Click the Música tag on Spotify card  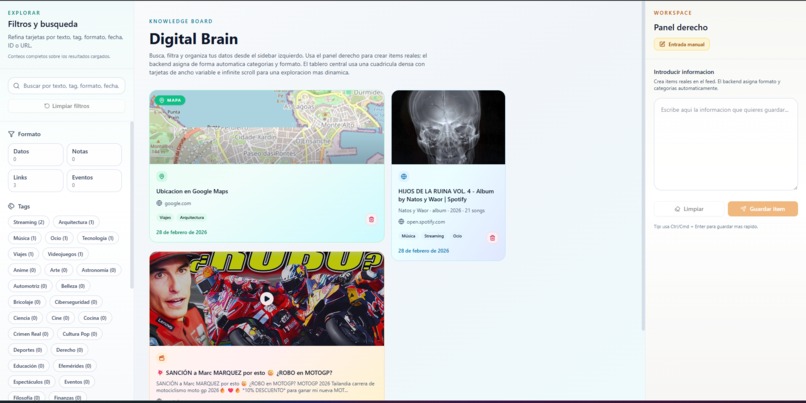(408, 236)
